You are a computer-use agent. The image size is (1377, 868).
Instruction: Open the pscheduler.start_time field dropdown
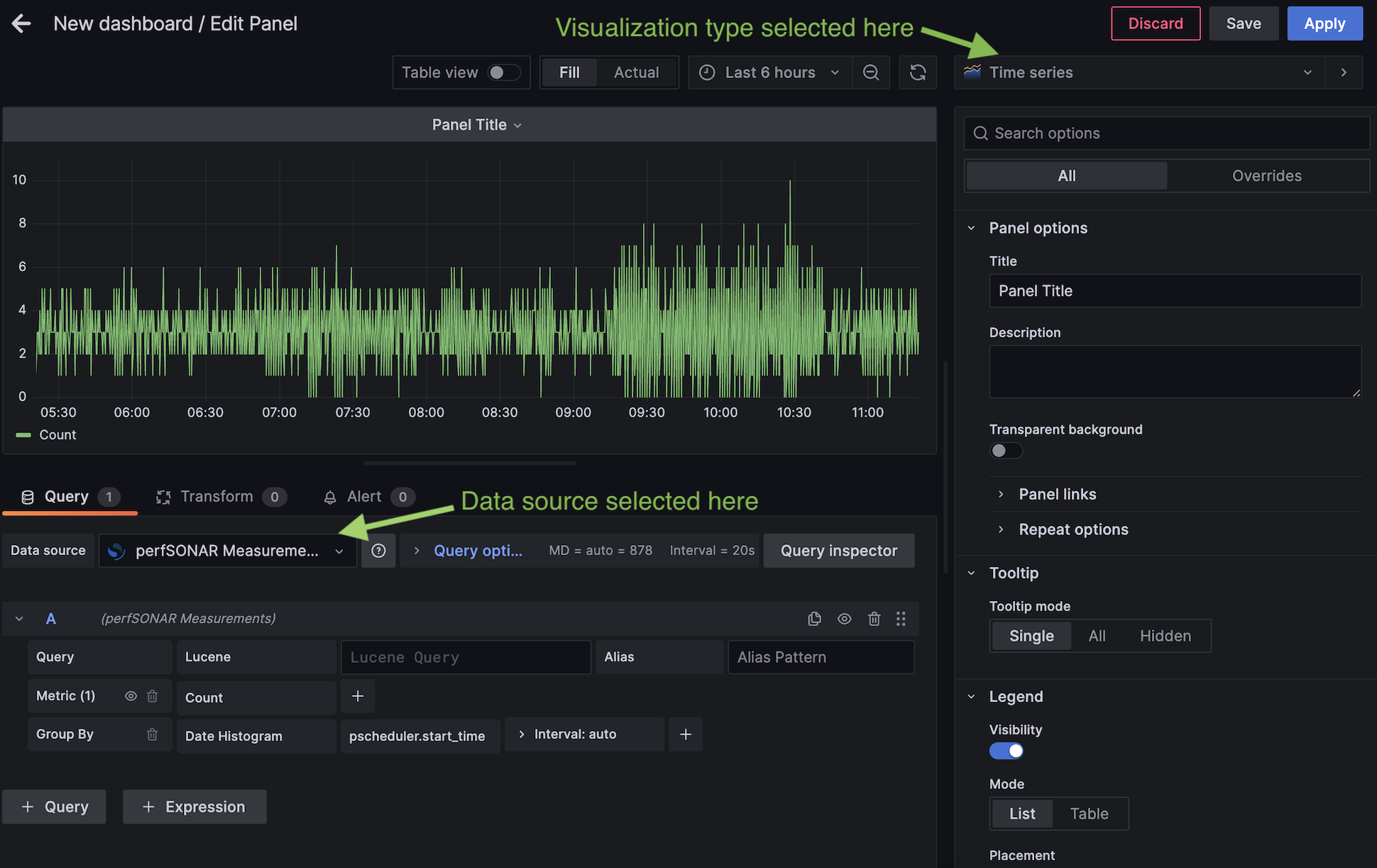419,736
